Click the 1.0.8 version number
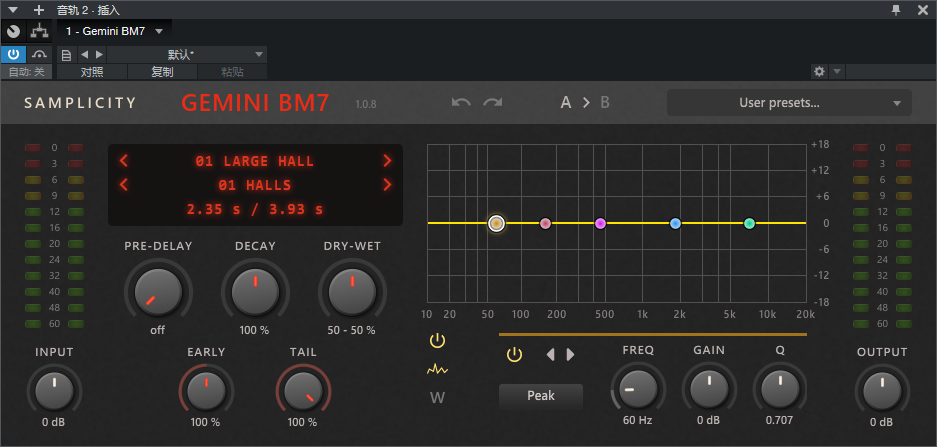 366,104
